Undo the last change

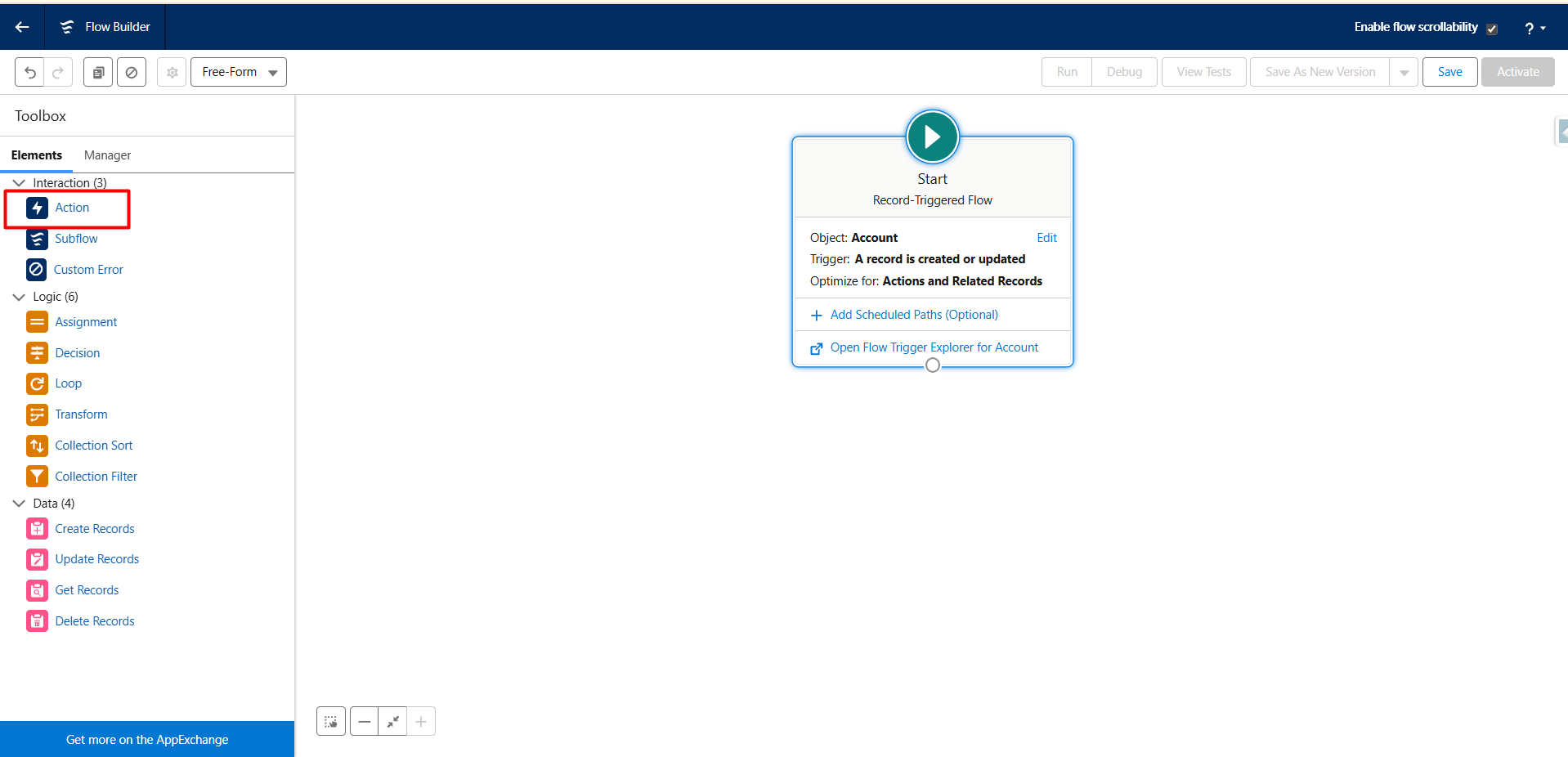29,72
